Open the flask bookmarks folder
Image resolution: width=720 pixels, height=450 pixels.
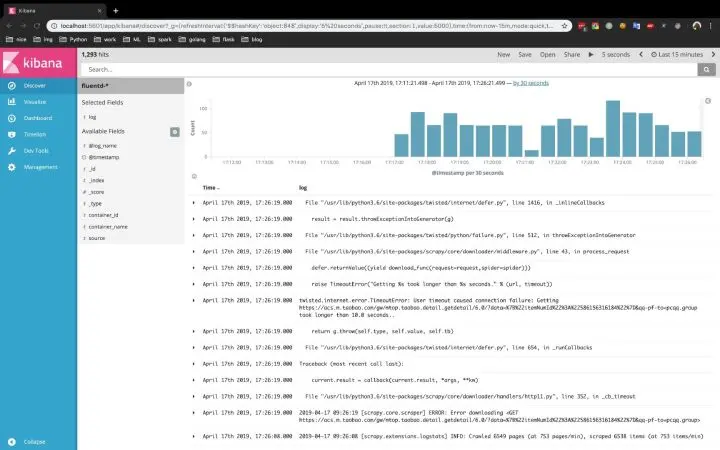coord(224,39)
